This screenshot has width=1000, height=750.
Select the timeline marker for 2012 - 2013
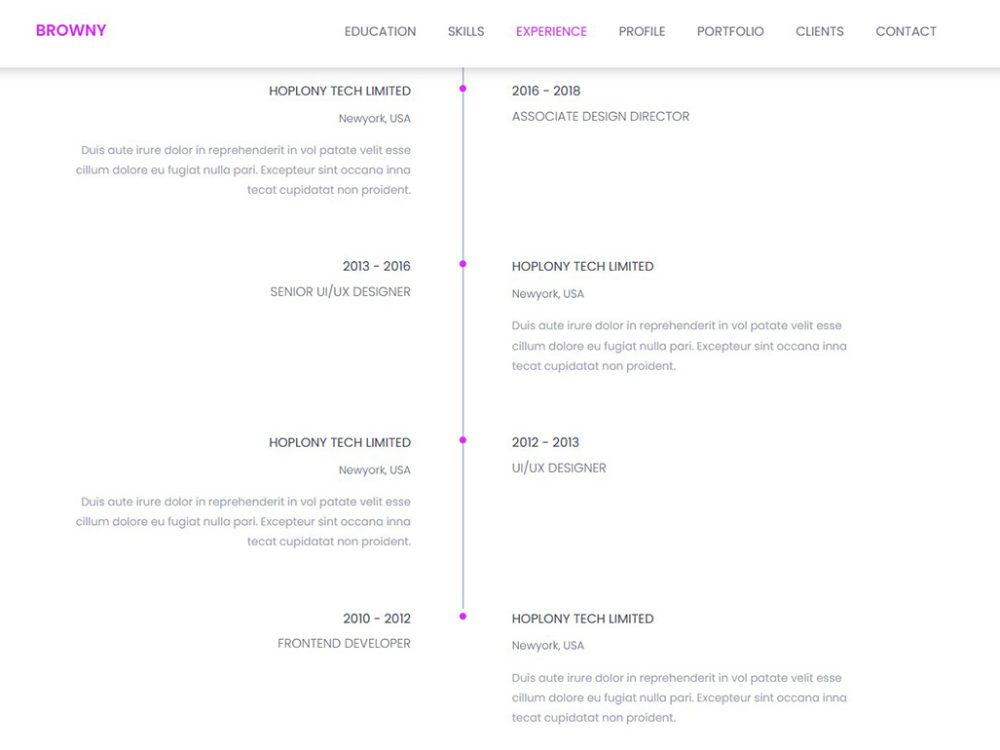coord(462,439)
